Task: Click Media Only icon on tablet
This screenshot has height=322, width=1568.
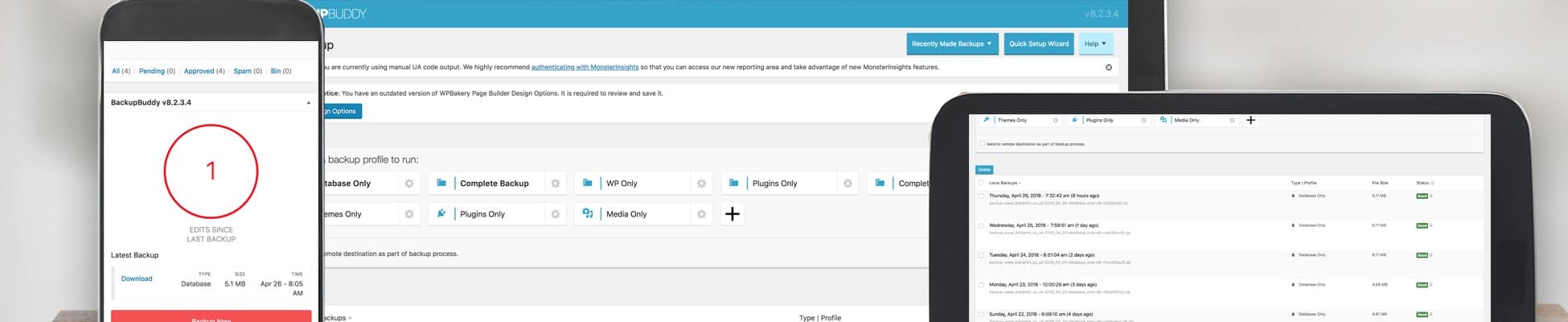Action: tap(1163, 120)
